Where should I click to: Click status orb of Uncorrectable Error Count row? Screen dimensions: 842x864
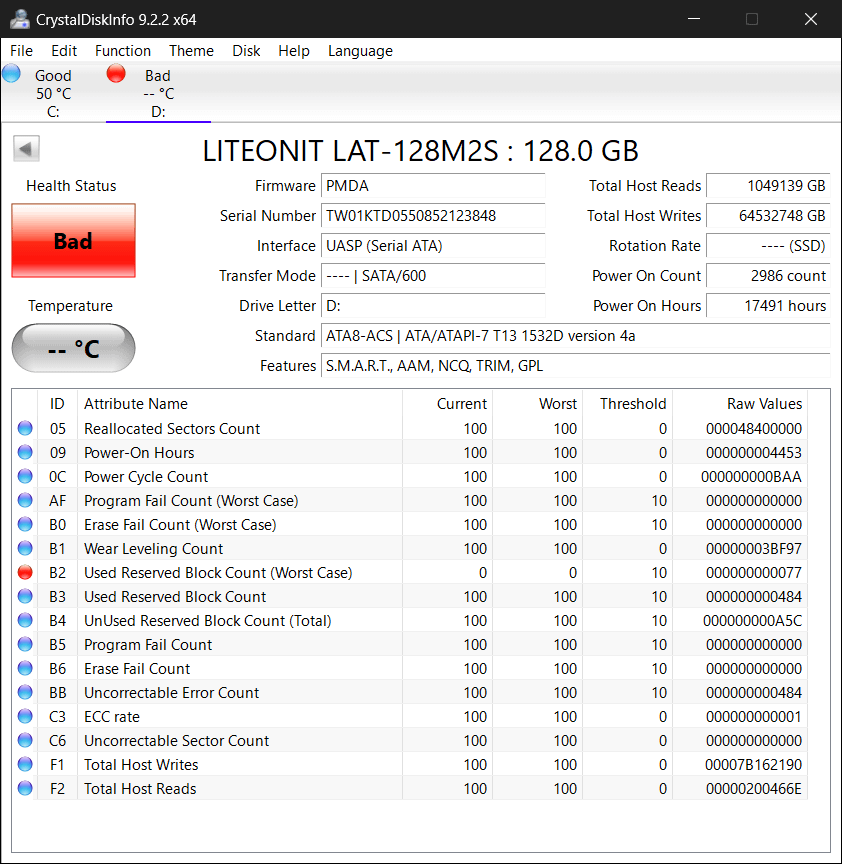pyautogui.click(x=25, y=692)
